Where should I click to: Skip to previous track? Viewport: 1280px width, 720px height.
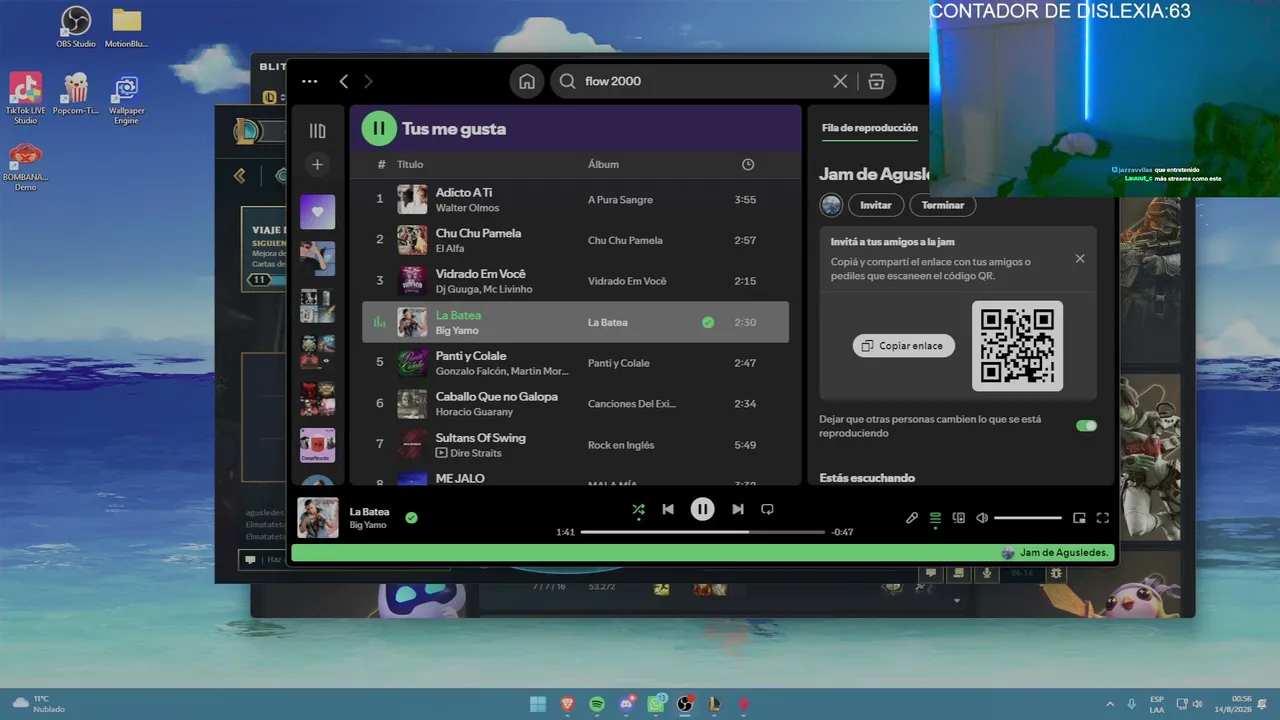pos(668,509)
